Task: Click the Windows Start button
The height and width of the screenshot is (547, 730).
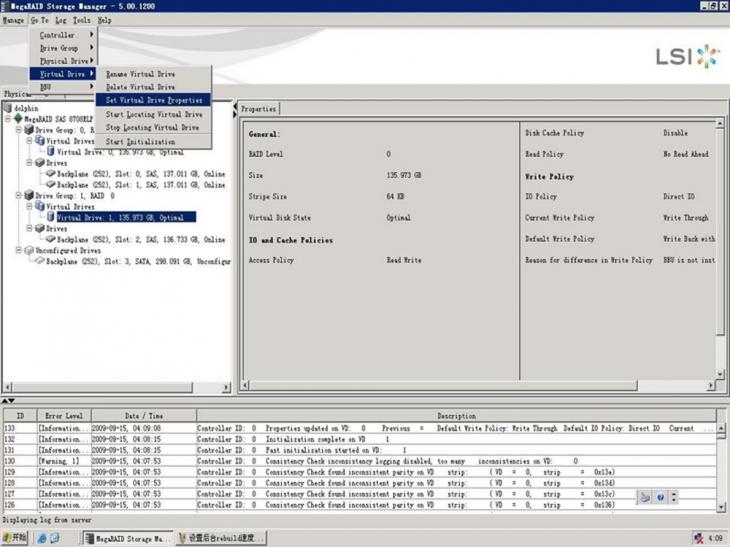Action: 15,538
